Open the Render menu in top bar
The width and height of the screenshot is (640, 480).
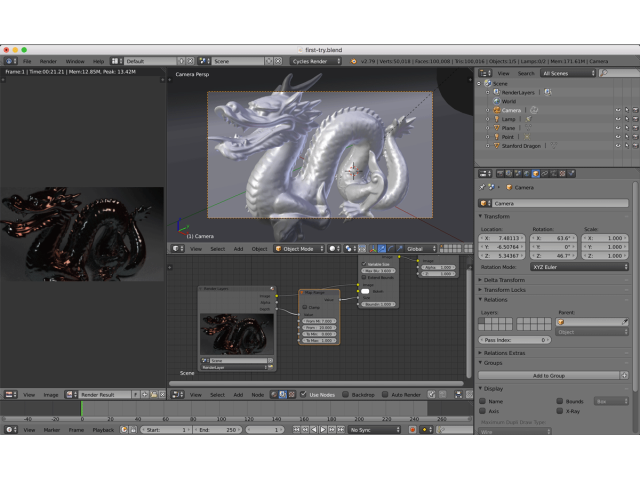(48, 61)
